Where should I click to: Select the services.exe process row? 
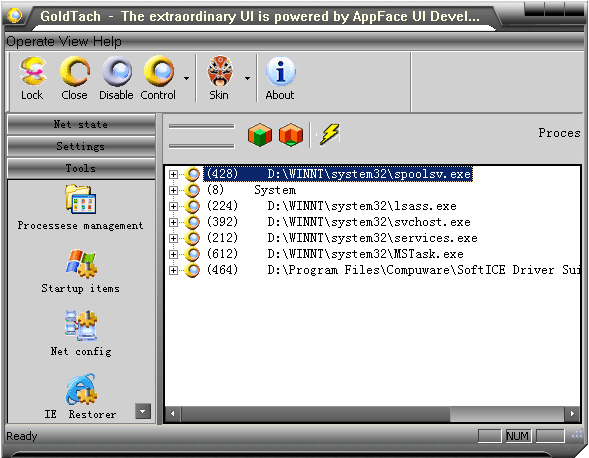[342, 238]
